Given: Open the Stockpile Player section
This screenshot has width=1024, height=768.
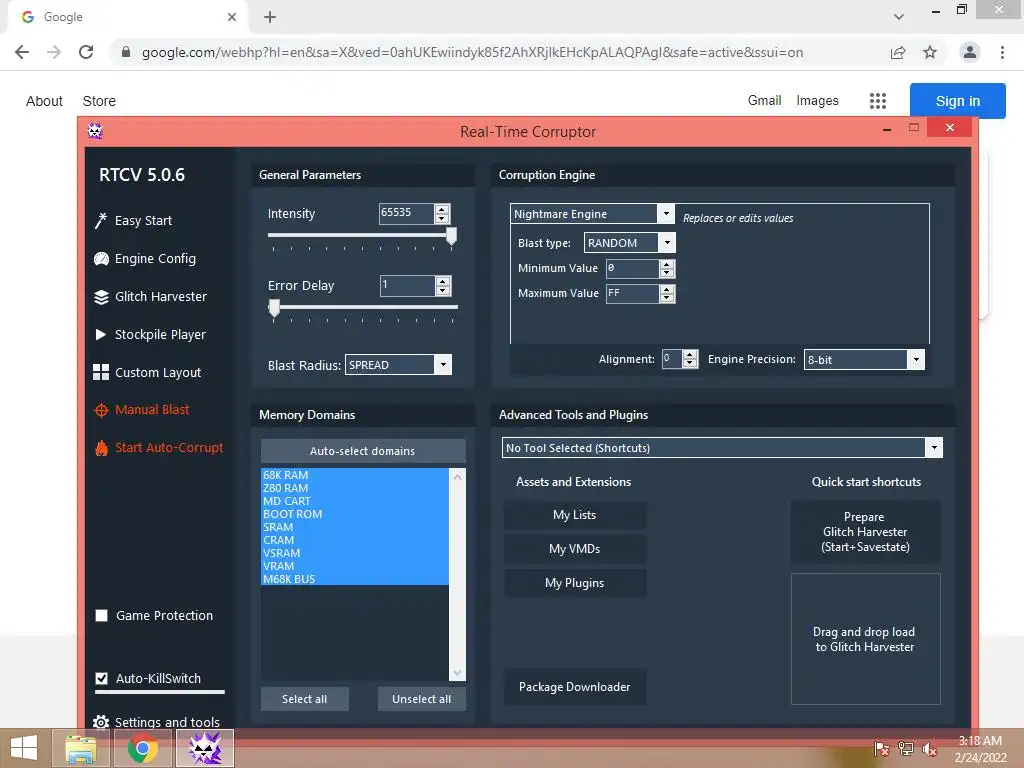Looking at the screenshot, I should coord(160,334).
